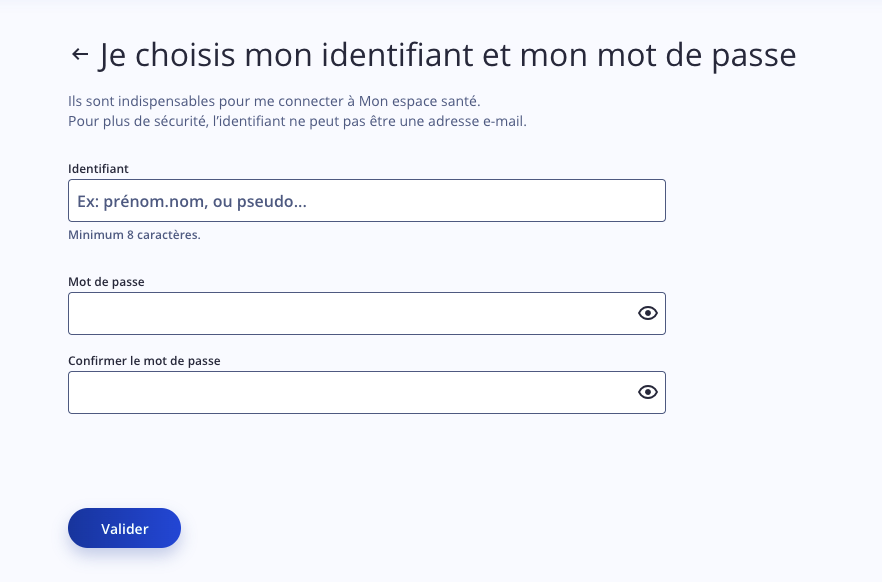Screen dimensions: 882x582
Task: Focus the Identifiant text field
Action: point(367,201)
